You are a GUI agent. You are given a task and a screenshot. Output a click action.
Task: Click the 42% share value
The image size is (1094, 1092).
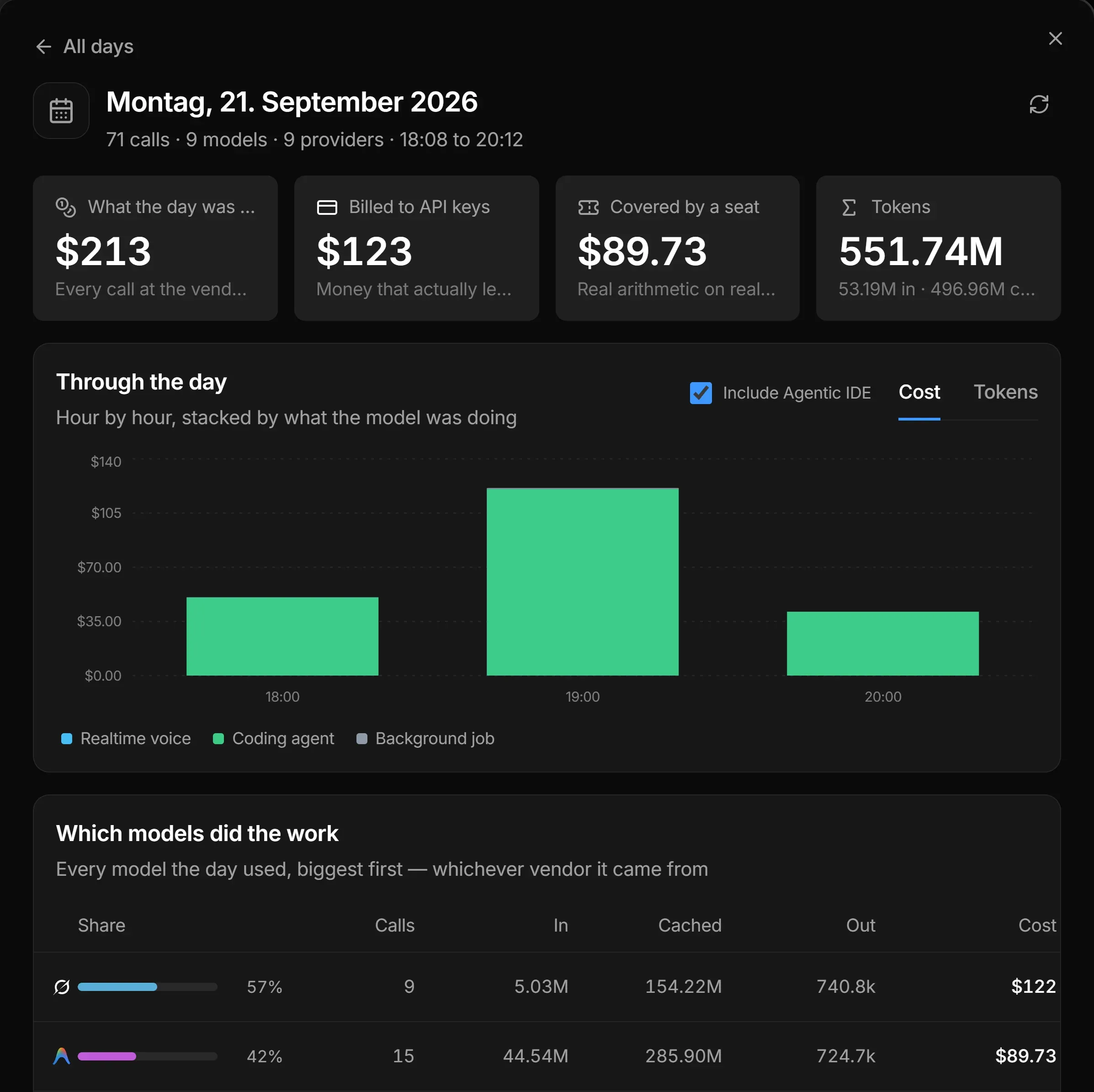pos(265,1056)
